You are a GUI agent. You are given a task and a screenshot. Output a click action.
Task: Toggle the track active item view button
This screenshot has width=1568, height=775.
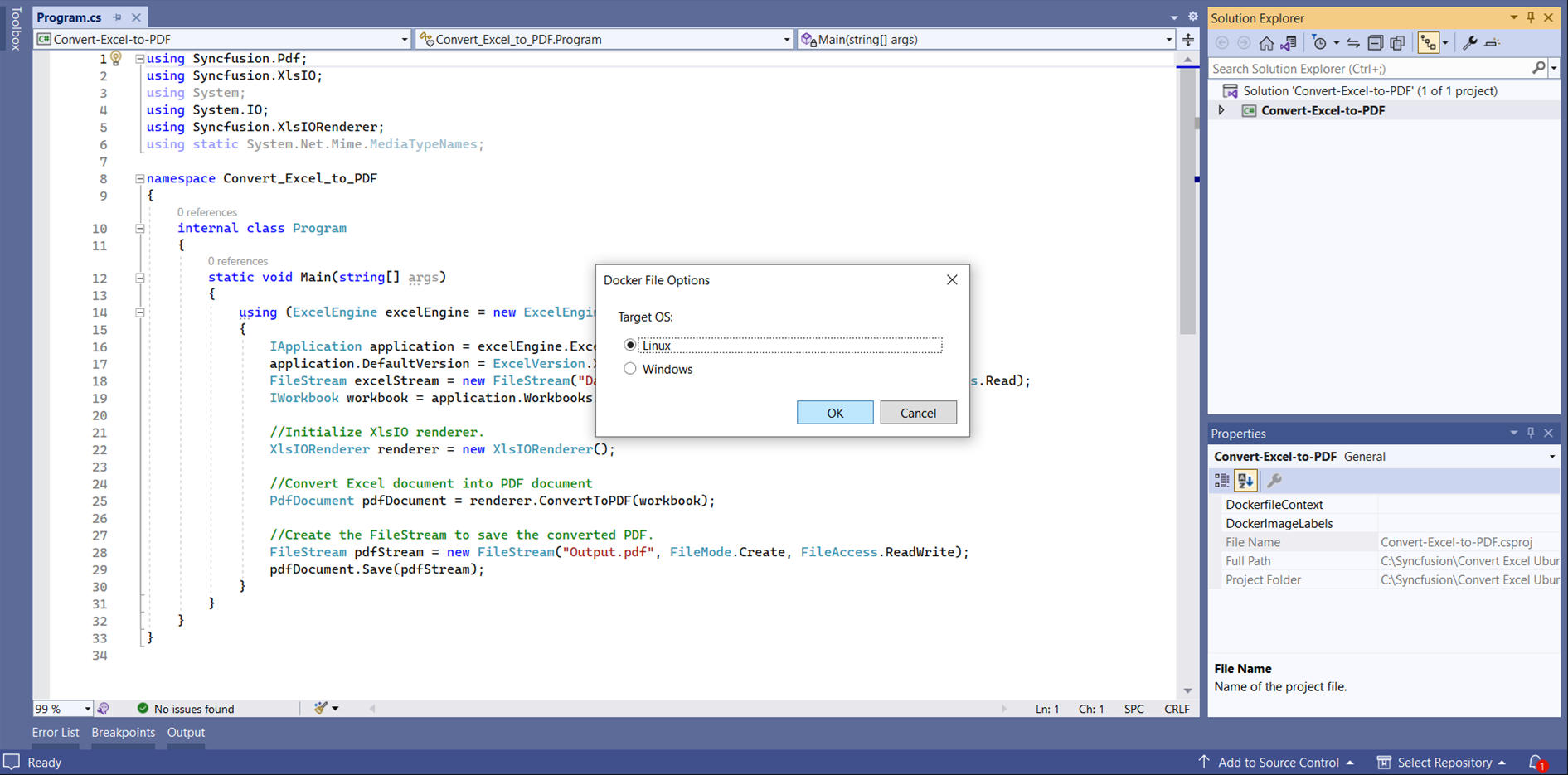1428,43
